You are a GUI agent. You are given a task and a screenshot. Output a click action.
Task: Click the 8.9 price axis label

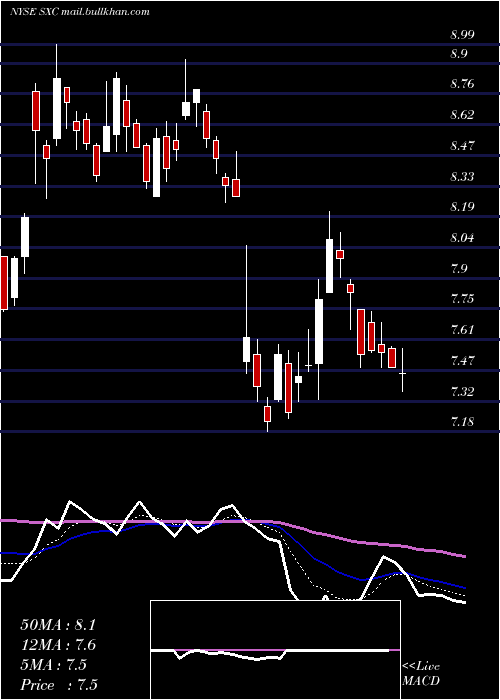coord(459,54)
